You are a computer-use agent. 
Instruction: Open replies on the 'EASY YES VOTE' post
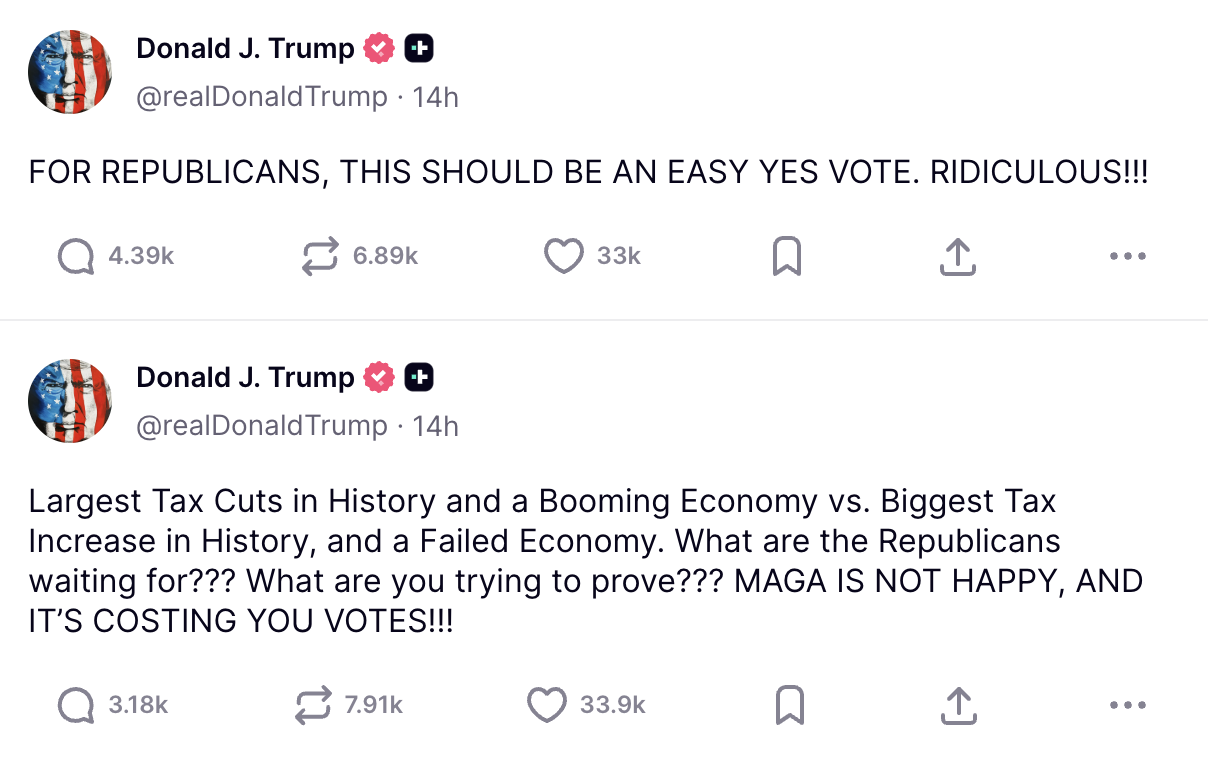(77, 256)
